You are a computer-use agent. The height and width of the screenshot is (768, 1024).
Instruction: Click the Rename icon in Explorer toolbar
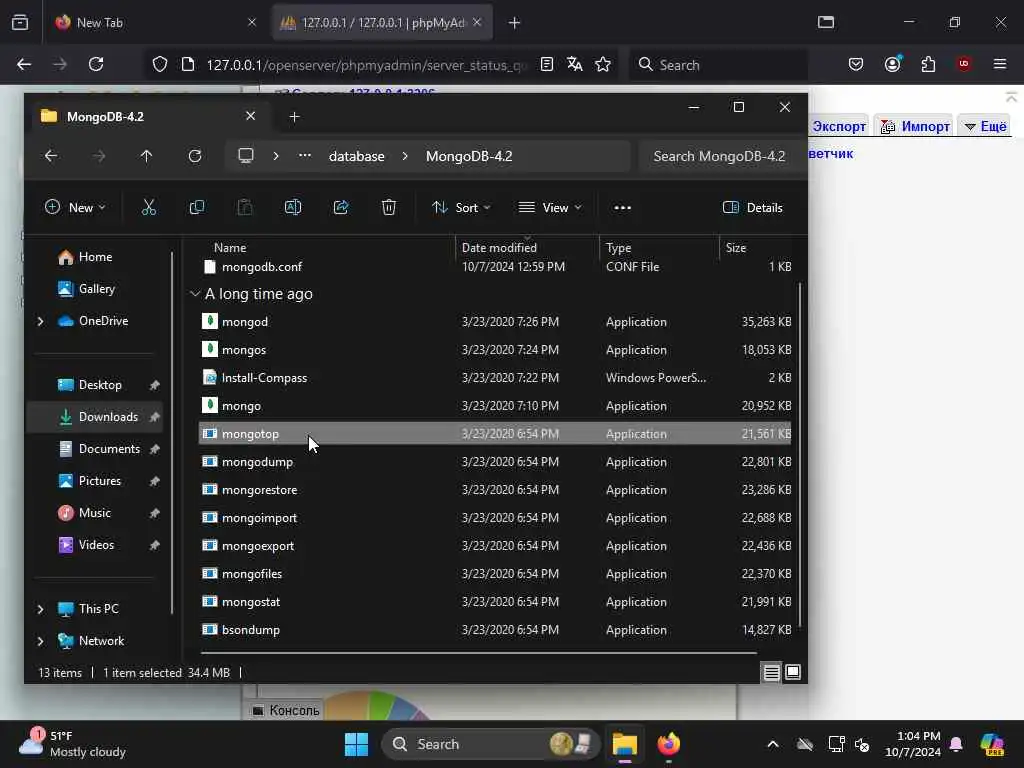point(293,208)
